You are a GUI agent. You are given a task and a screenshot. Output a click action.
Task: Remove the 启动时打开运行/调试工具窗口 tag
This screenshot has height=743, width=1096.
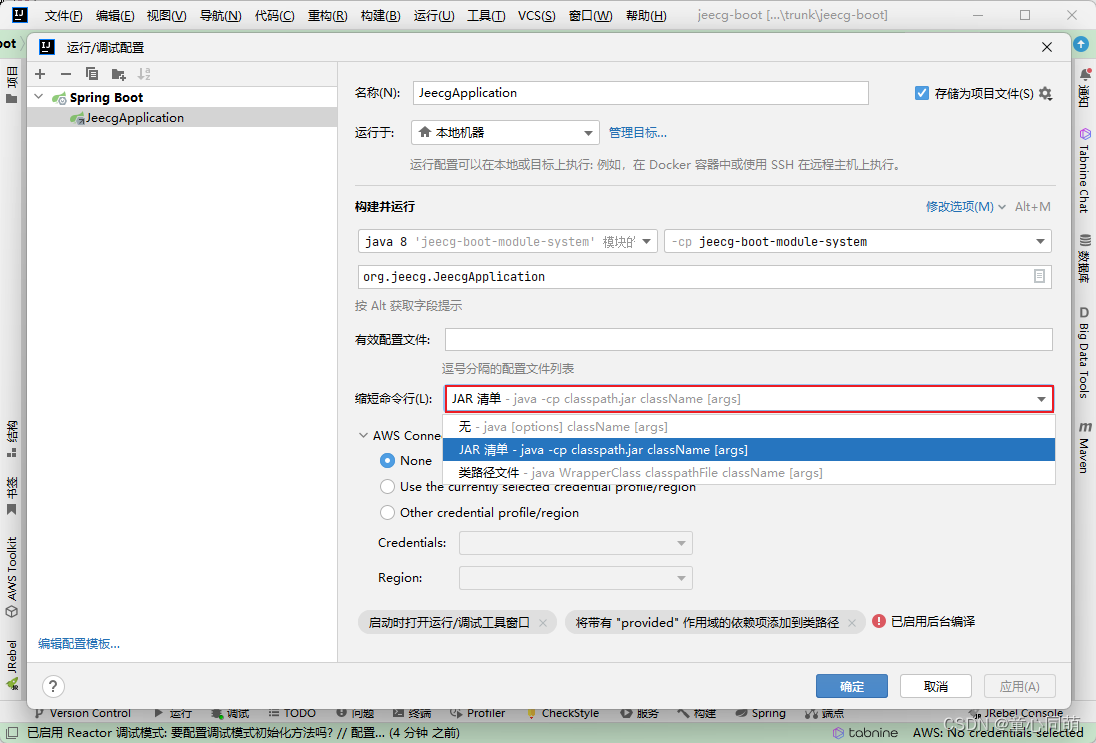543,623
